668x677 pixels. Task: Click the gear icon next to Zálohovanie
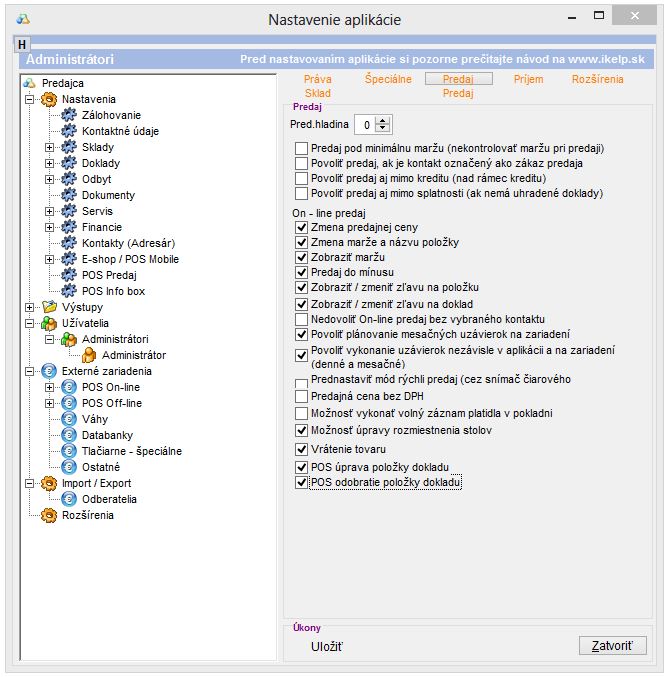[68, 116]
